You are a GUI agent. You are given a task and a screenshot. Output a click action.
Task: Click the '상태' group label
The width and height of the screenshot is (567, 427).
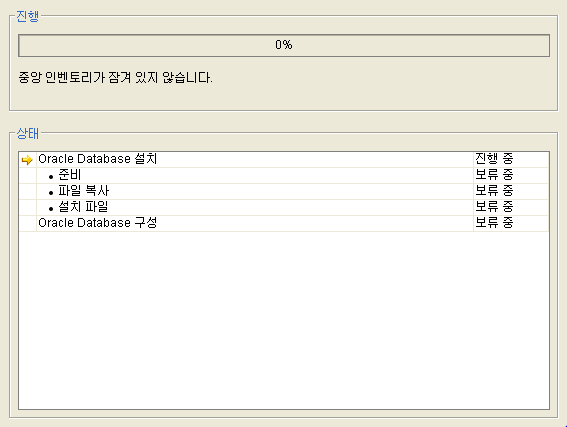click(27, 133)
